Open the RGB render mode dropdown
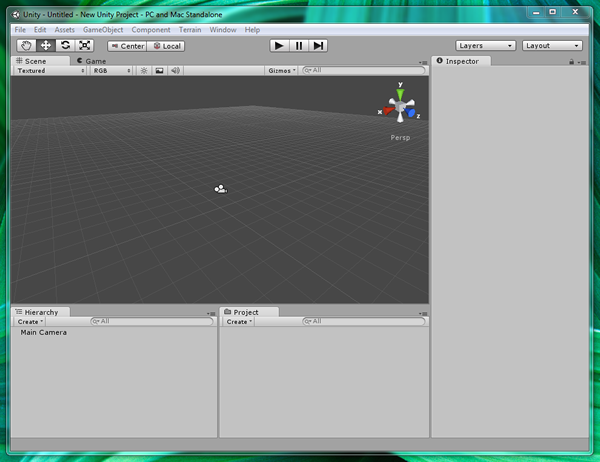600x462 pixels. coord(111,71)
